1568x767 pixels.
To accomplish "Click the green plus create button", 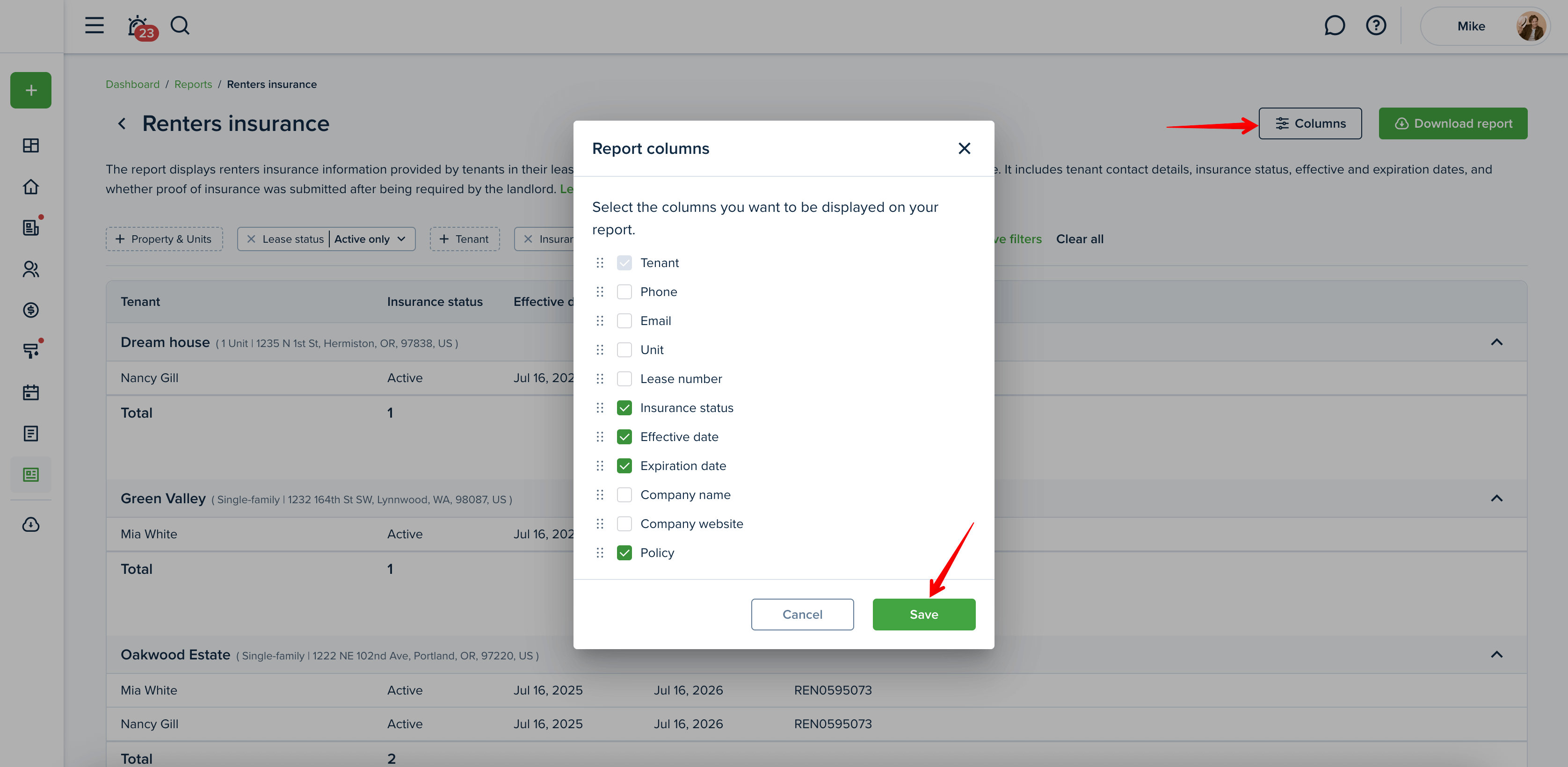I will coord(31,91).
